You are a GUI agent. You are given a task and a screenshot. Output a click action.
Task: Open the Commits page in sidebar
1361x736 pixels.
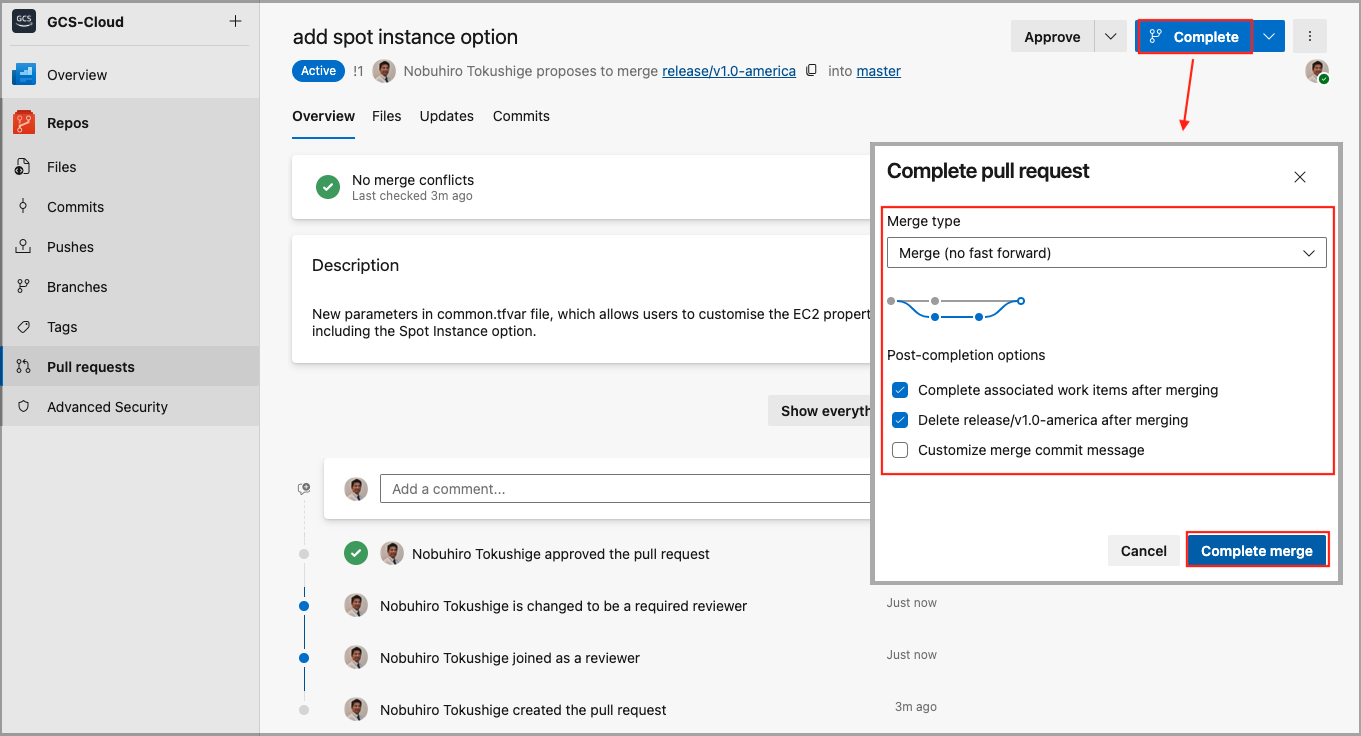75,207
